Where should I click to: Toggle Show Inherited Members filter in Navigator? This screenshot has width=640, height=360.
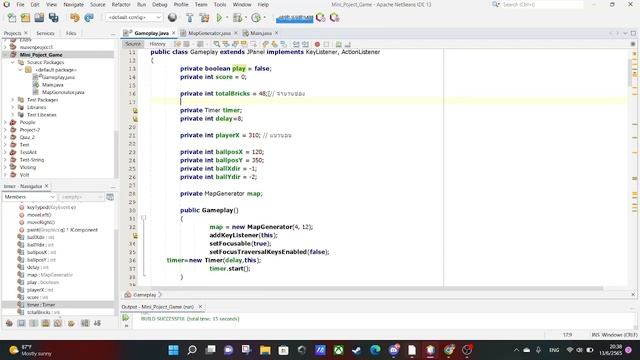tap(9, 323)
